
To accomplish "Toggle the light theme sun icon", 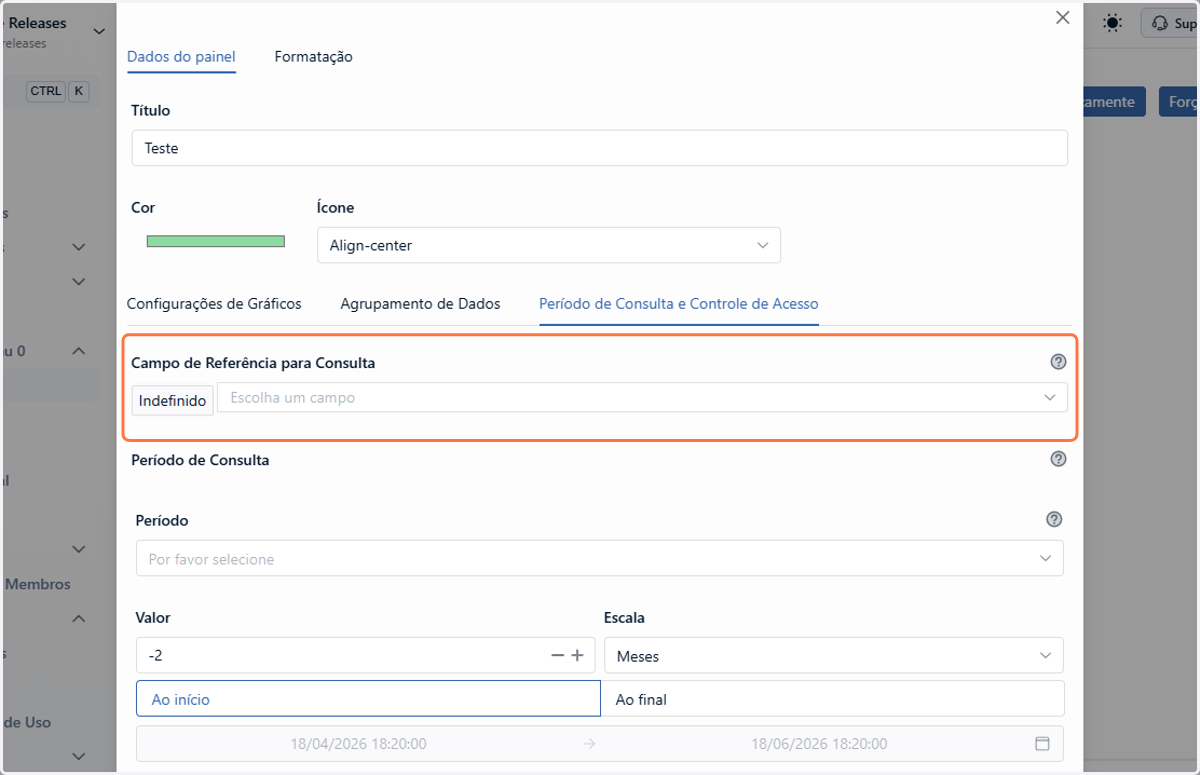I will click(x=1112, y=22).
